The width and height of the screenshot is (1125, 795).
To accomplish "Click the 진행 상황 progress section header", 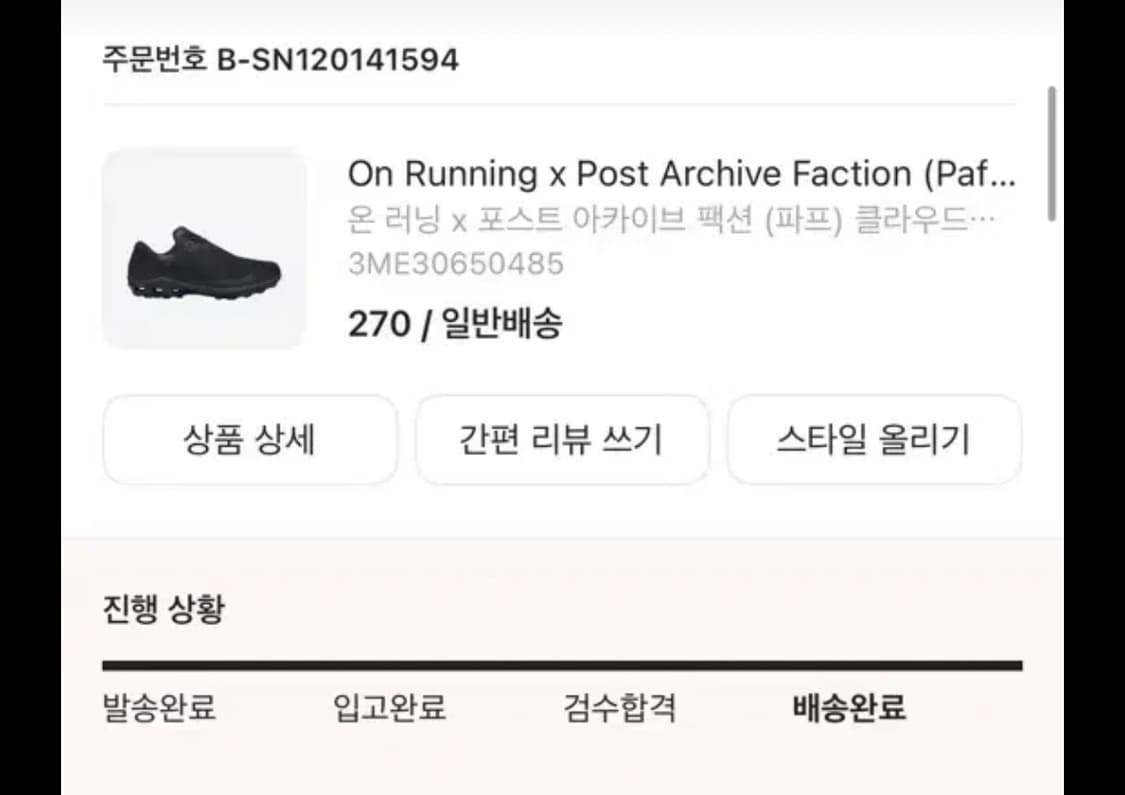I will [160, 604].
